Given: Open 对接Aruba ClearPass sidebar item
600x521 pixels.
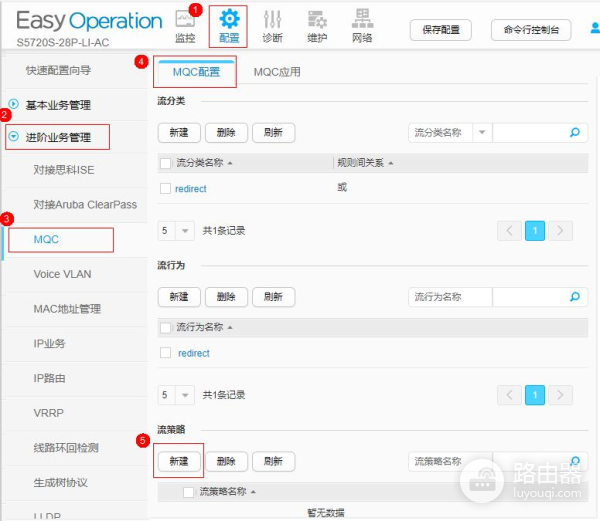Looking at the screenshot, I should click(85, 205).
